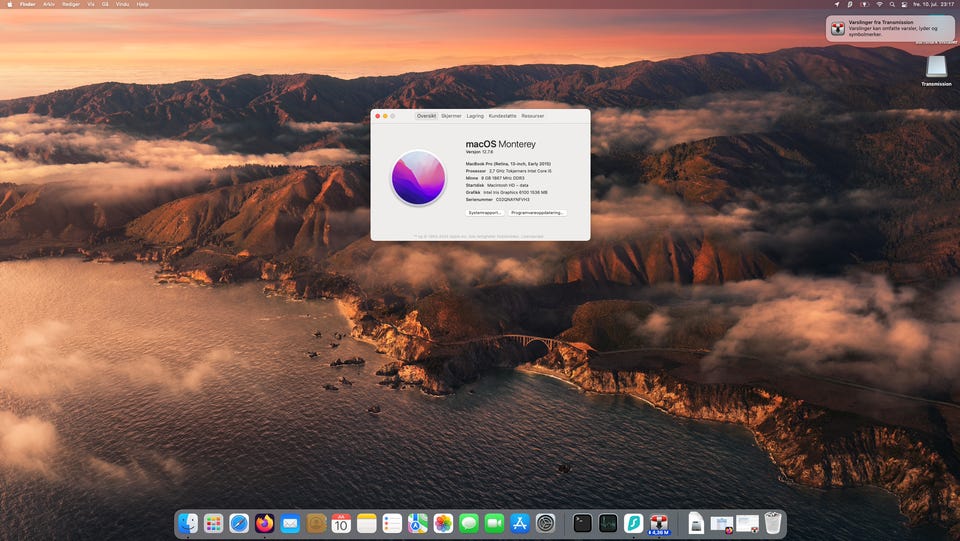Launch Safari from the Dock
Viewport: 960px width, 541px height.
coord(239,523)
